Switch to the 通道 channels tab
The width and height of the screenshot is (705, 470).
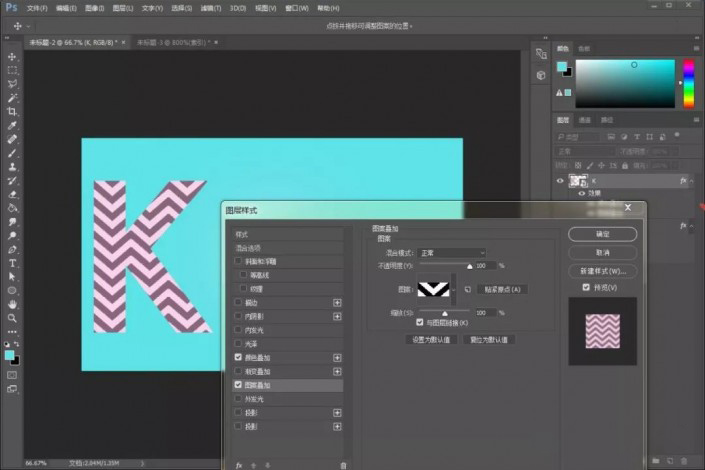click(x=585, y=120)
